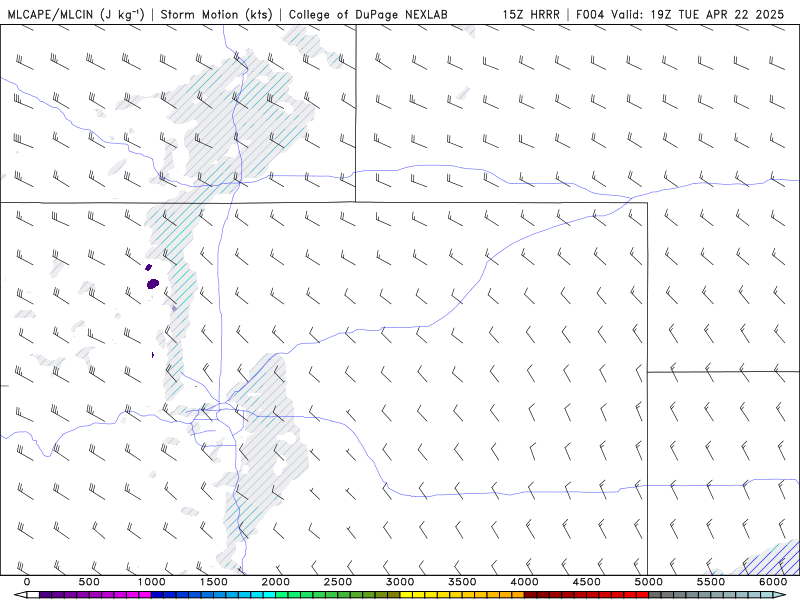Image resolution: width=800 pixels, height=600 pixels.
Task: Click the white swatch at the color bar start
Action: (x=33, y=595)
